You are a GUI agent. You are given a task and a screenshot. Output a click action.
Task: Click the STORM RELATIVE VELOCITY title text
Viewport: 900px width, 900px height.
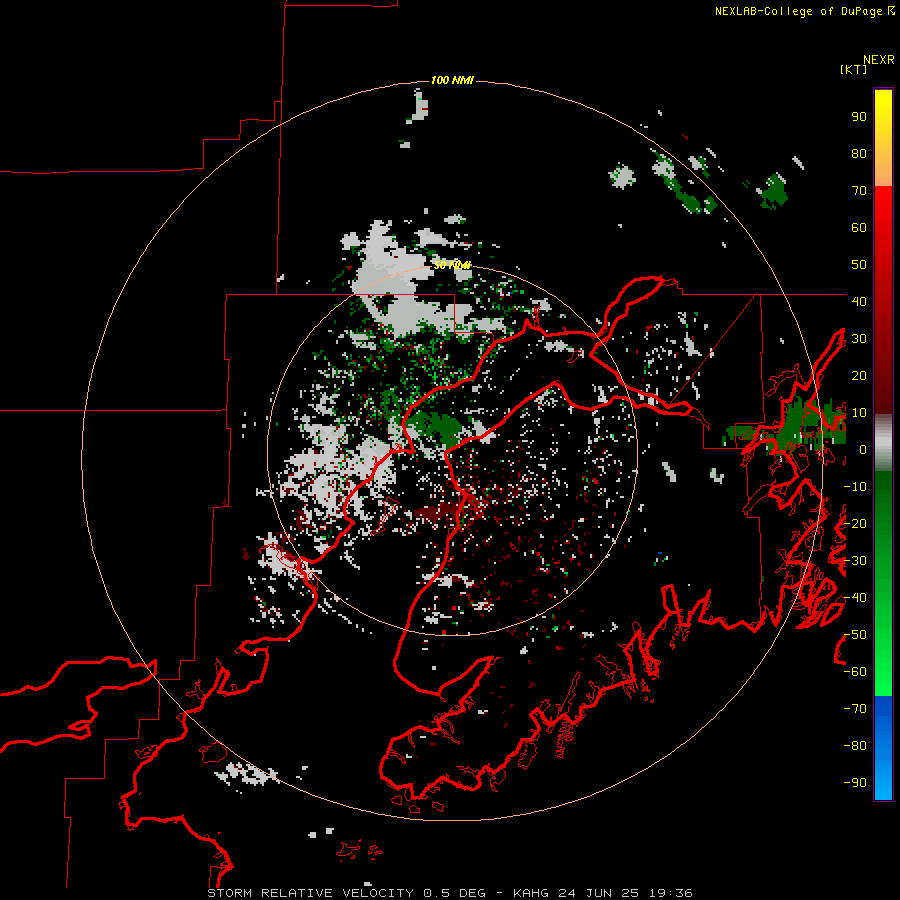point(310,893)
